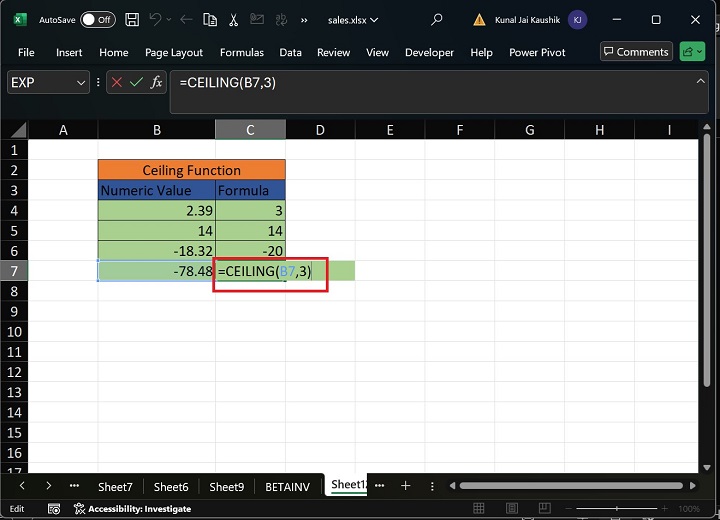Switch to the BETAINV sheet tab
The height and width of the screenshot is (520, 720).
[x=287, y=486]
